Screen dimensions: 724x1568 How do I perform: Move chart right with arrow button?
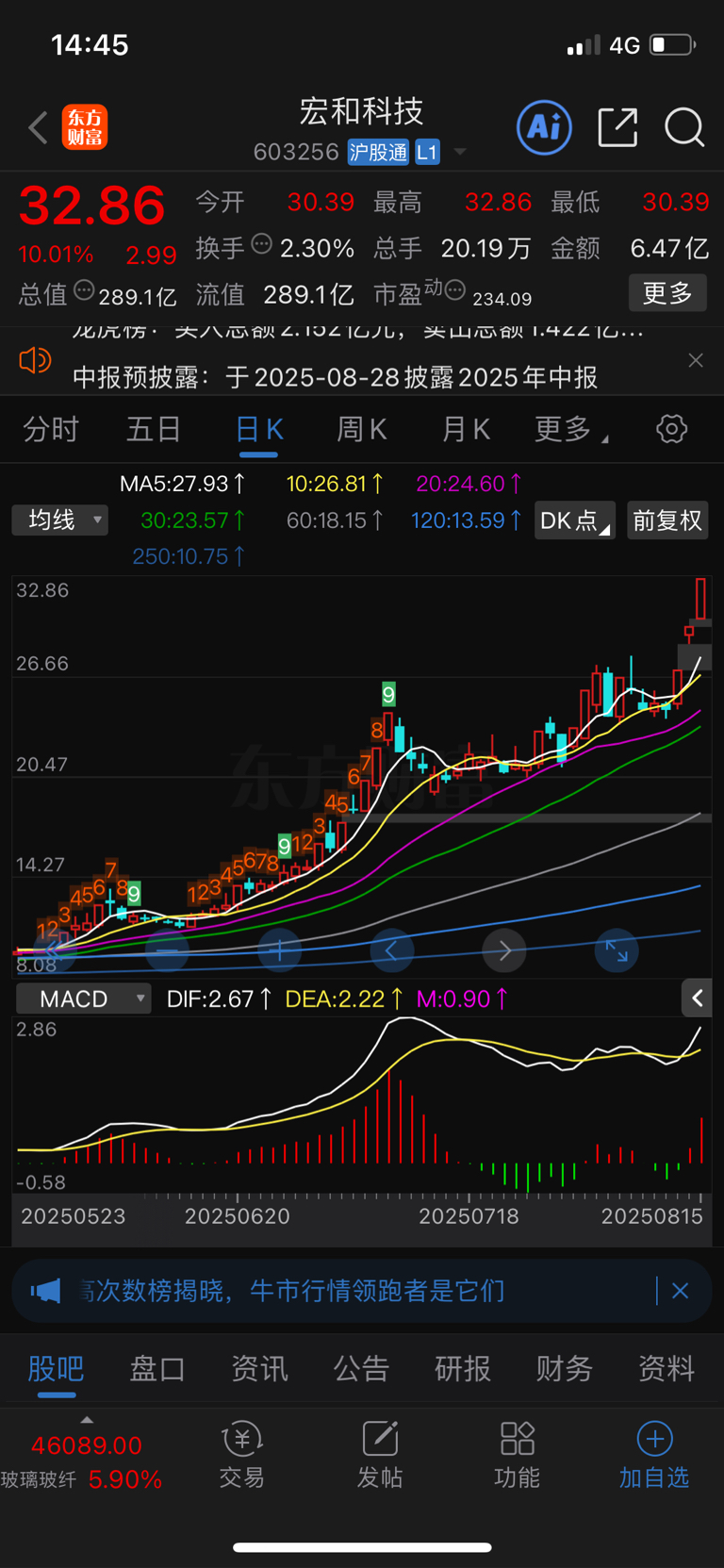504,950
